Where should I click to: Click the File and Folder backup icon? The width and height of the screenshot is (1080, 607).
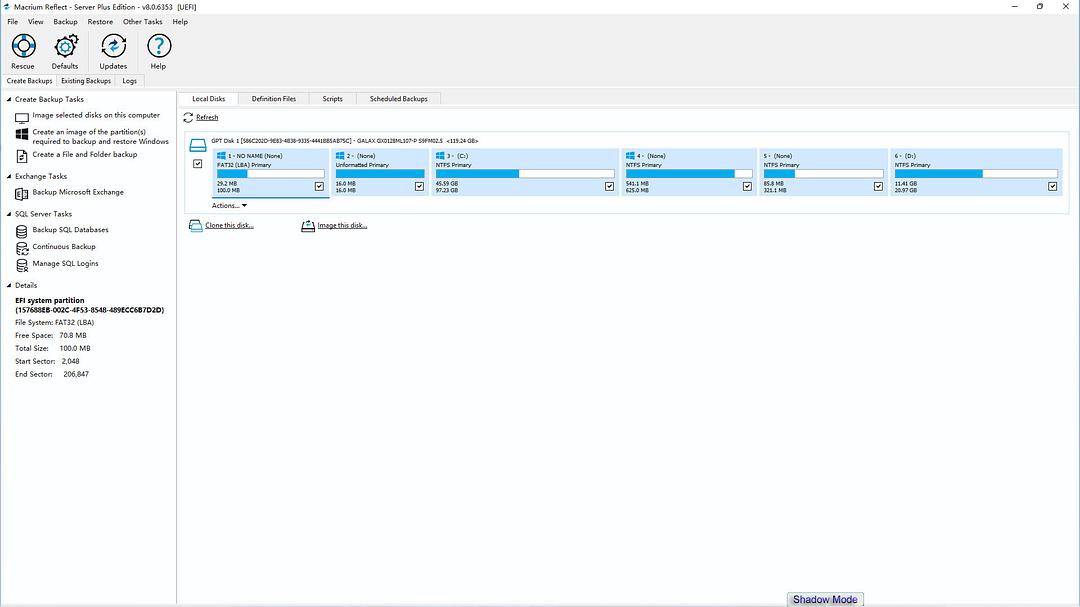tap(22, 156)
